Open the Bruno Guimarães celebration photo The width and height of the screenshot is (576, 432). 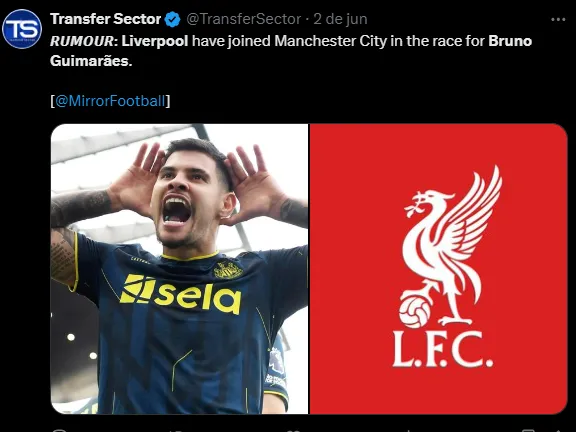[179, 269]
